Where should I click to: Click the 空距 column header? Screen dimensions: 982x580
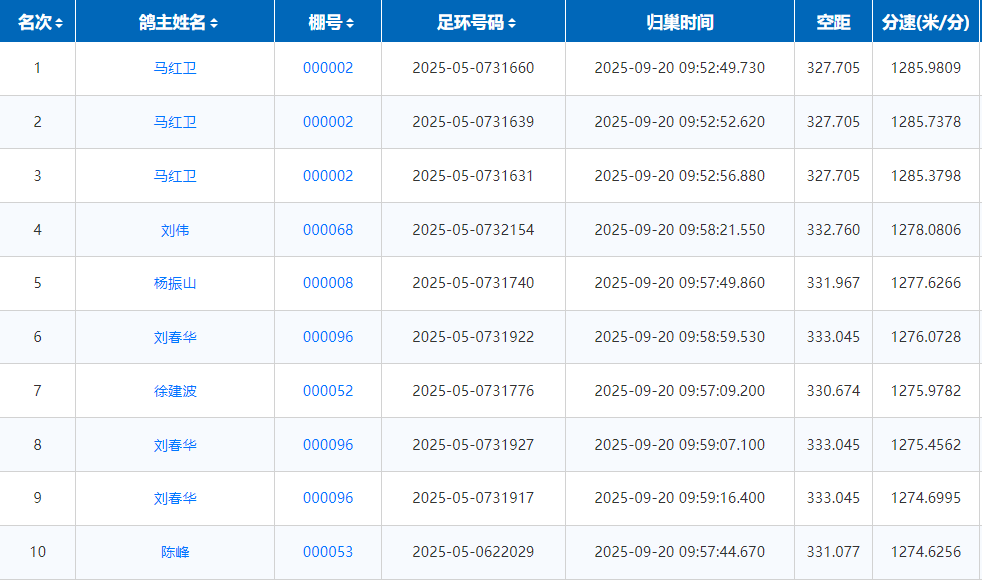(x=832, y=22)
